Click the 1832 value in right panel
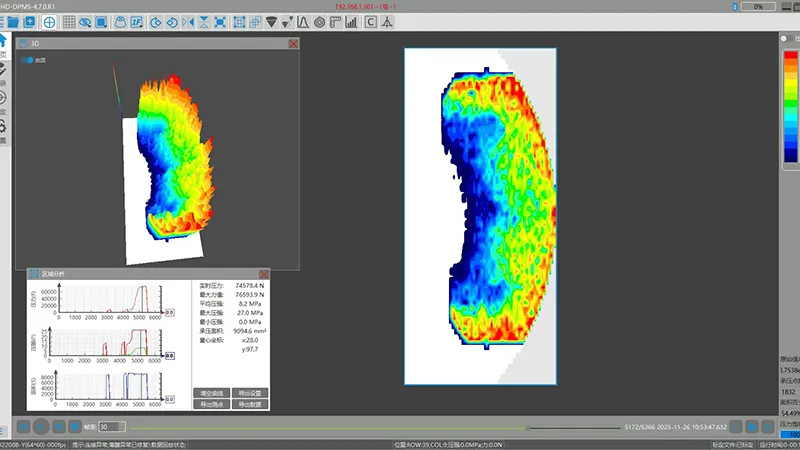 click(788, 392)
